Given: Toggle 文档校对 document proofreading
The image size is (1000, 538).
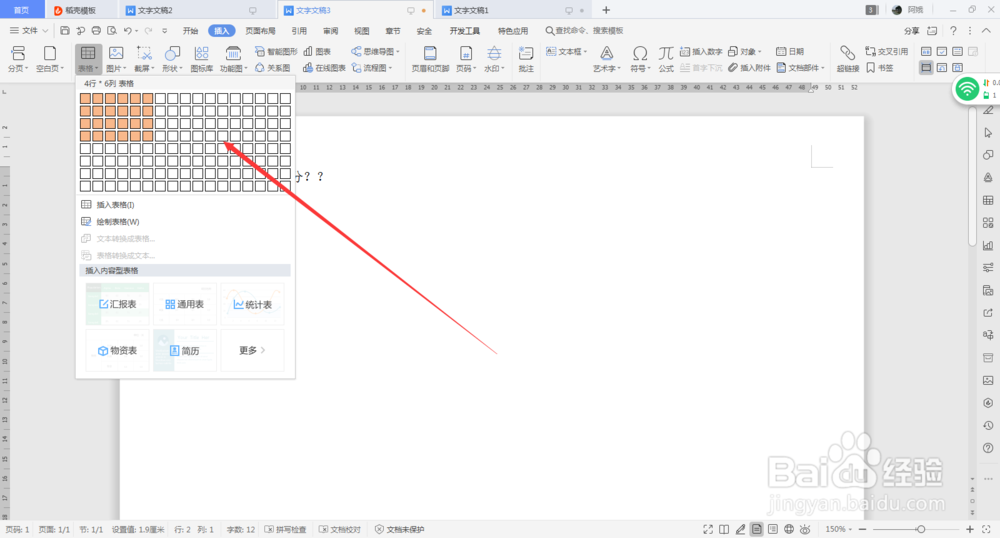Looking at the screenshot, I should coord(340,529).
